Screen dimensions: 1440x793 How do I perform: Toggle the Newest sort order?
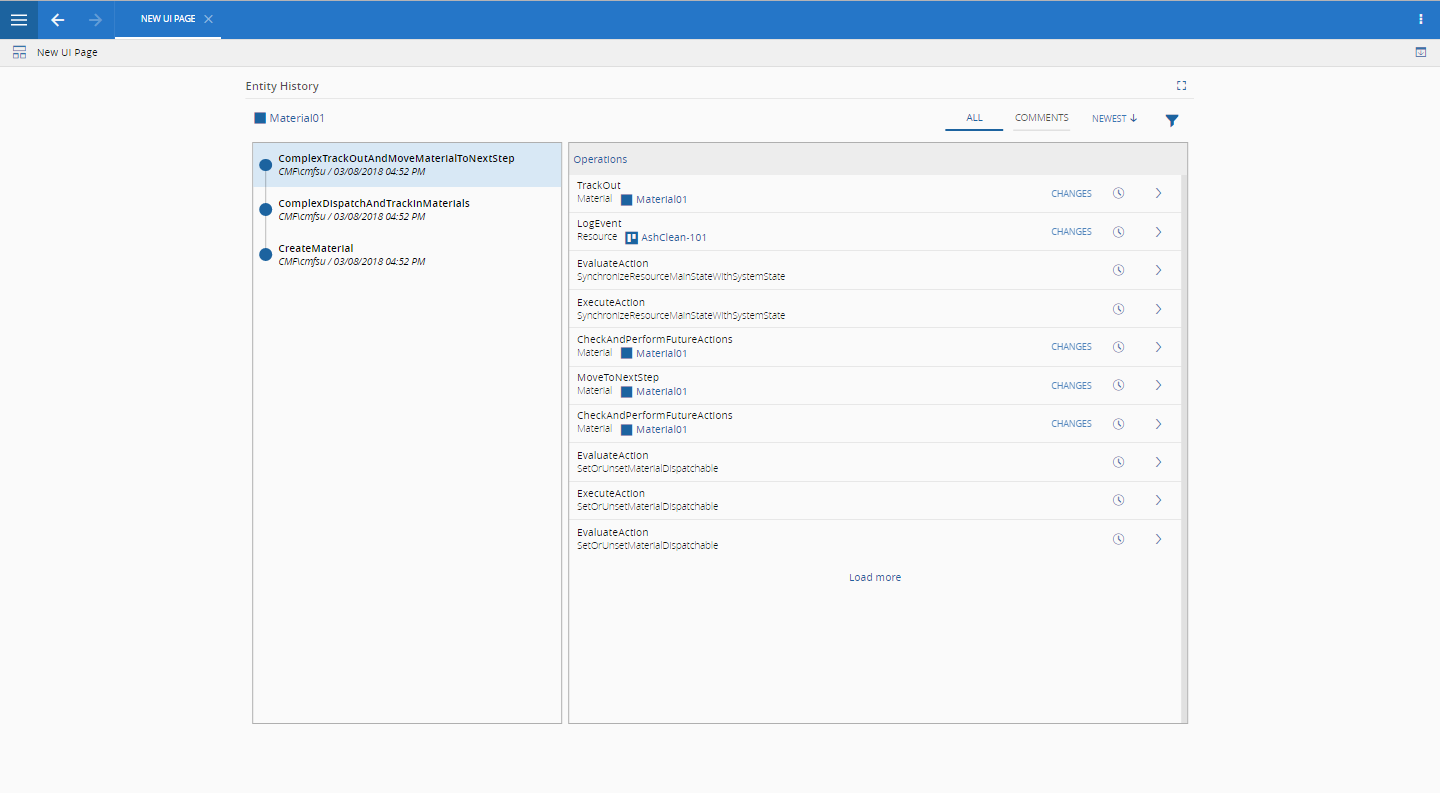(1114, 119)
